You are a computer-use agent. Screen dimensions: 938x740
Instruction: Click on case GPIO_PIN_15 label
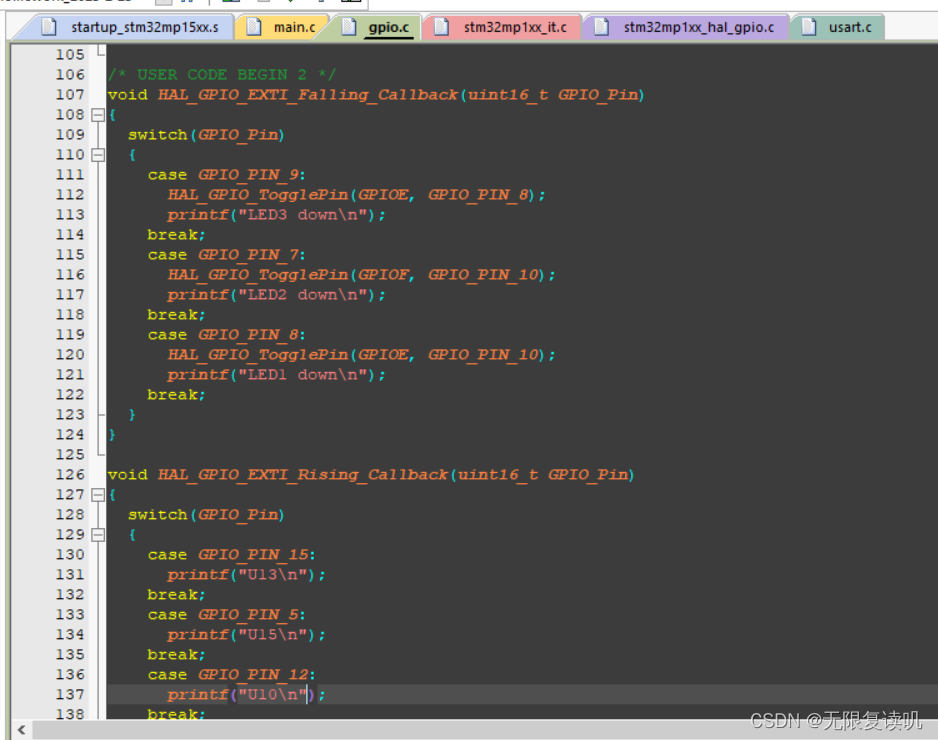(x=232, y=555)
